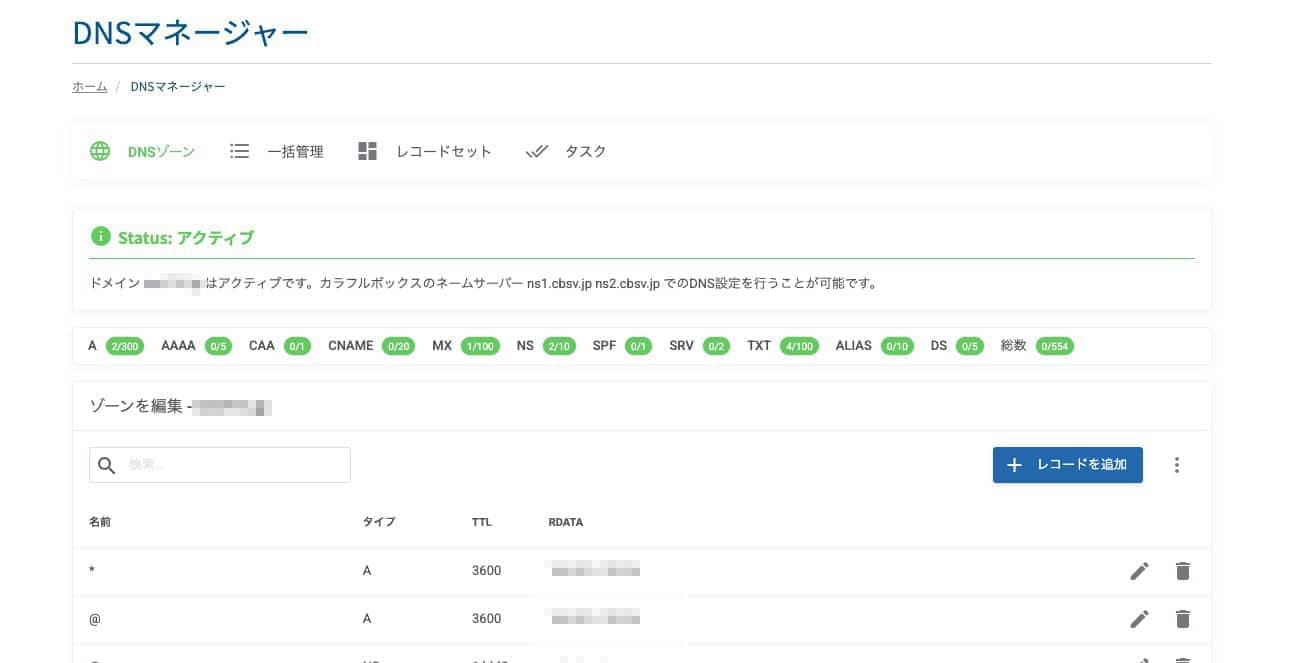Click the ホーム breadcrumb link
The image size is (1291, 663).
click(90, 87)
